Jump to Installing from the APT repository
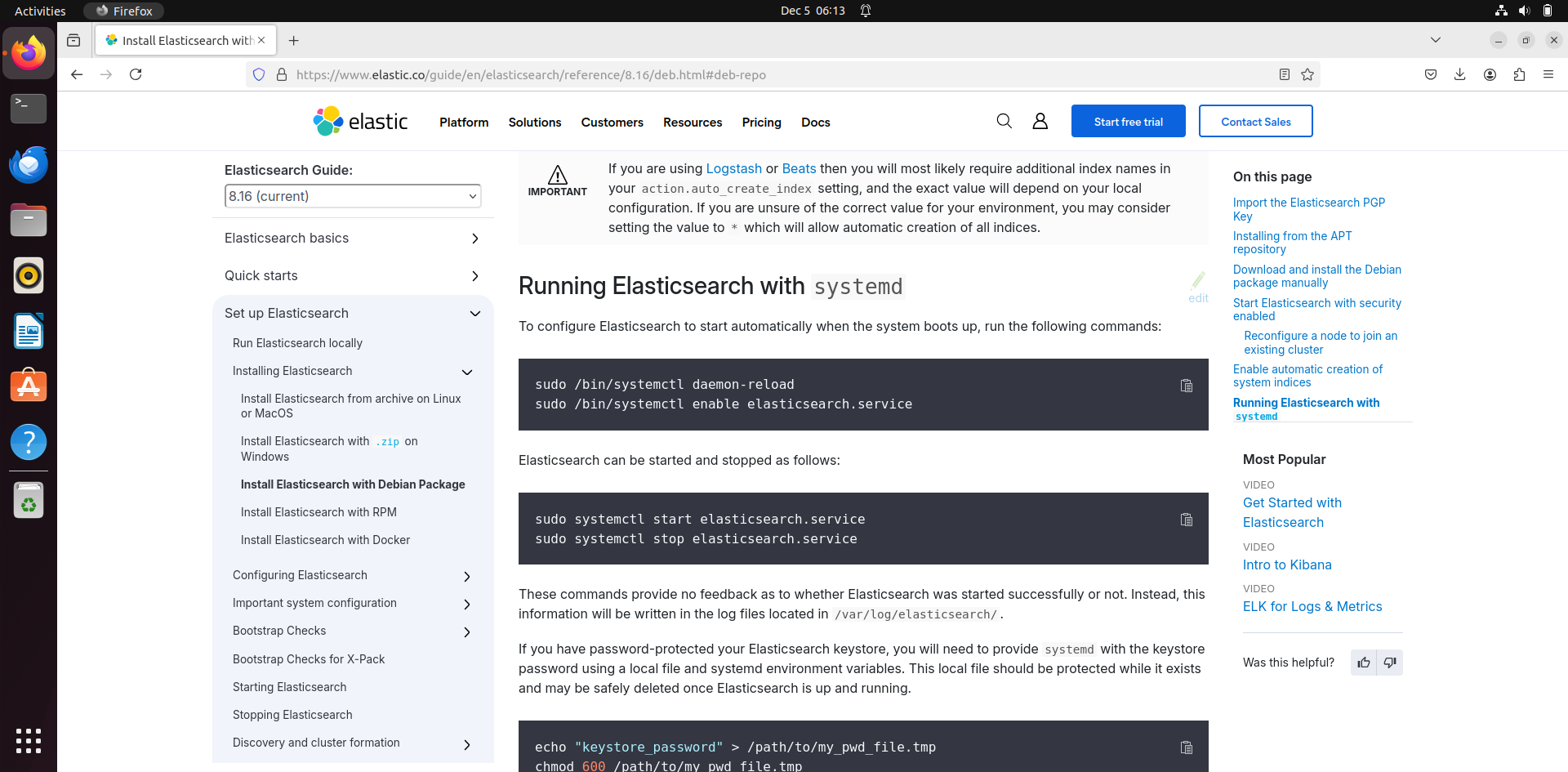The image size is (1568, 772). click(1293, 243)
